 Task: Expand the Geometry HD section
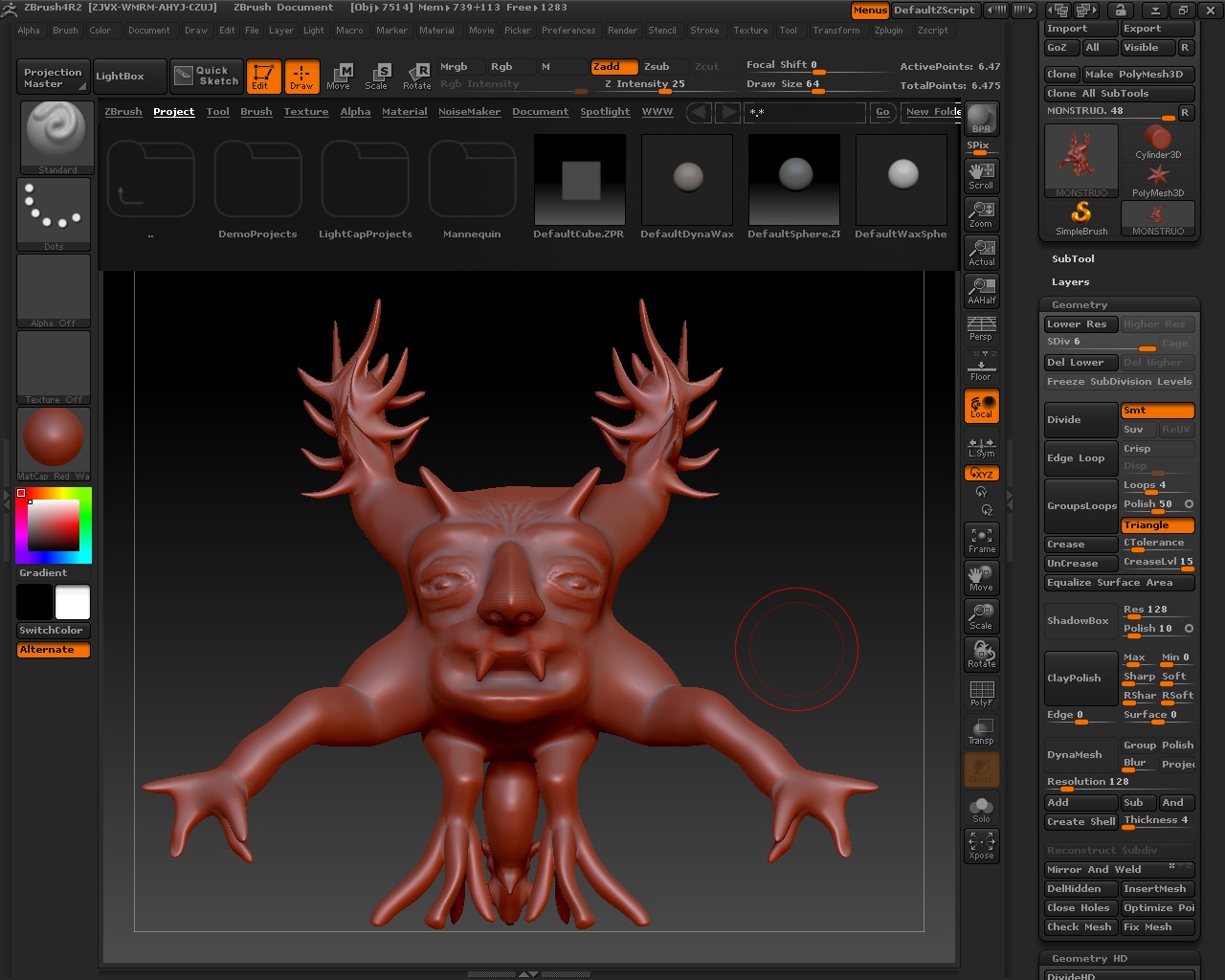(1089, 959)
